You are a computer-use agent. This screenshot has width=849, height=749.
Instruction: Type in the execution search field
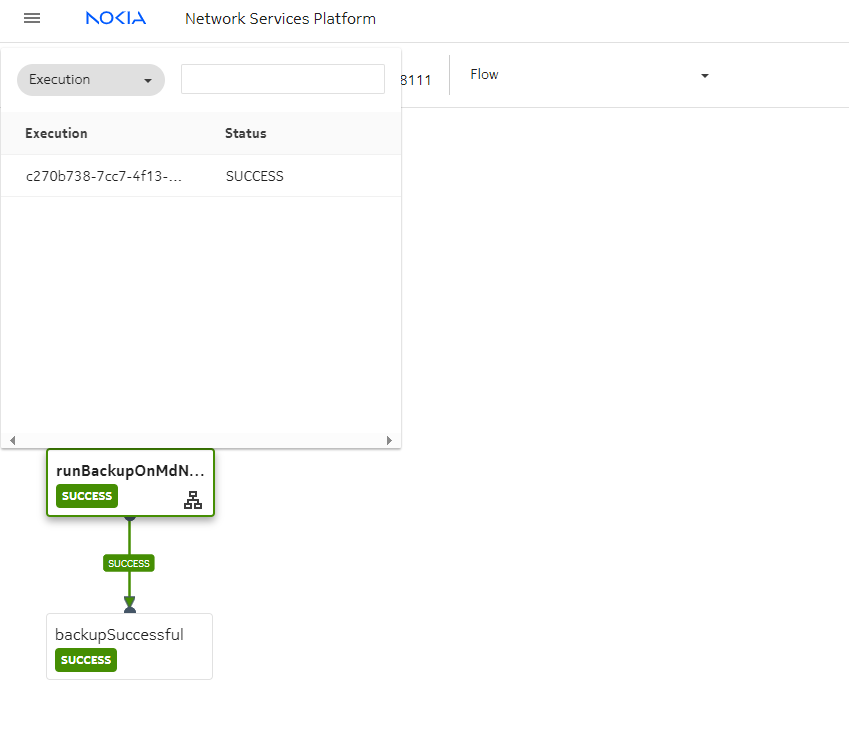tap(282, 80)
